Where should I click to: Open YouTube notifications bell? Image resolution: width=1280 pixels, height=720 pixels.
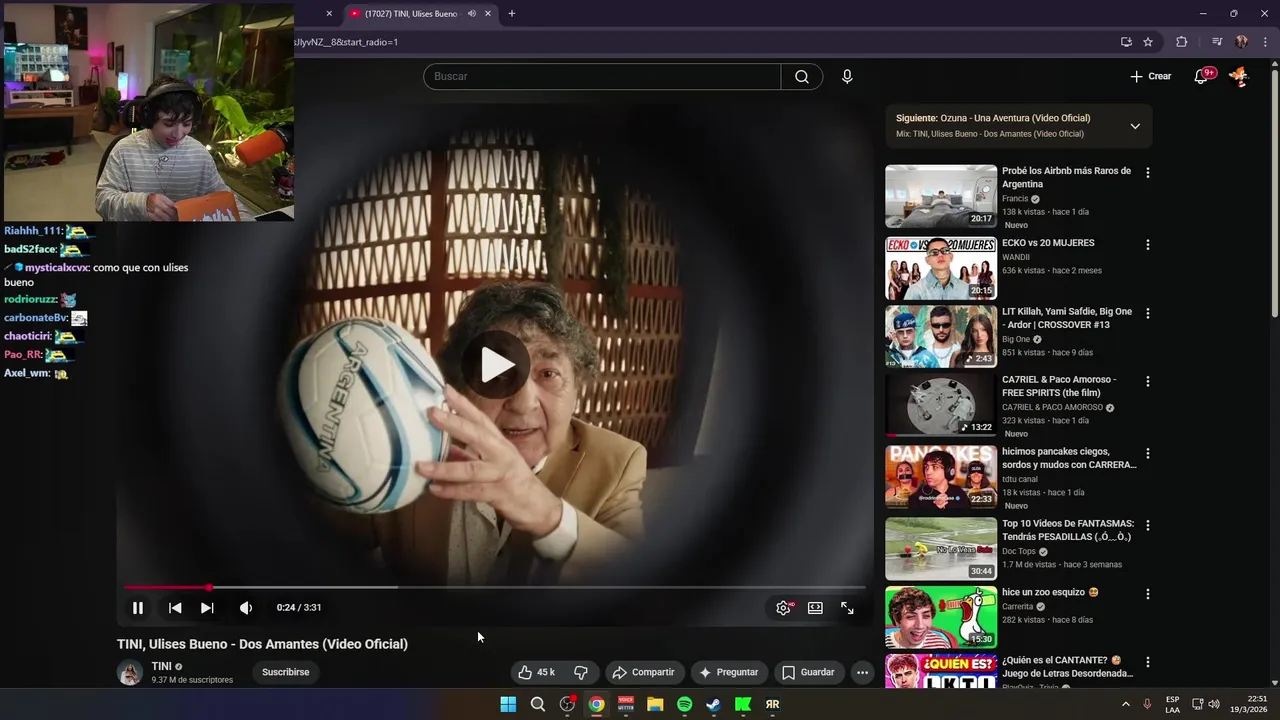[1201, 77]
